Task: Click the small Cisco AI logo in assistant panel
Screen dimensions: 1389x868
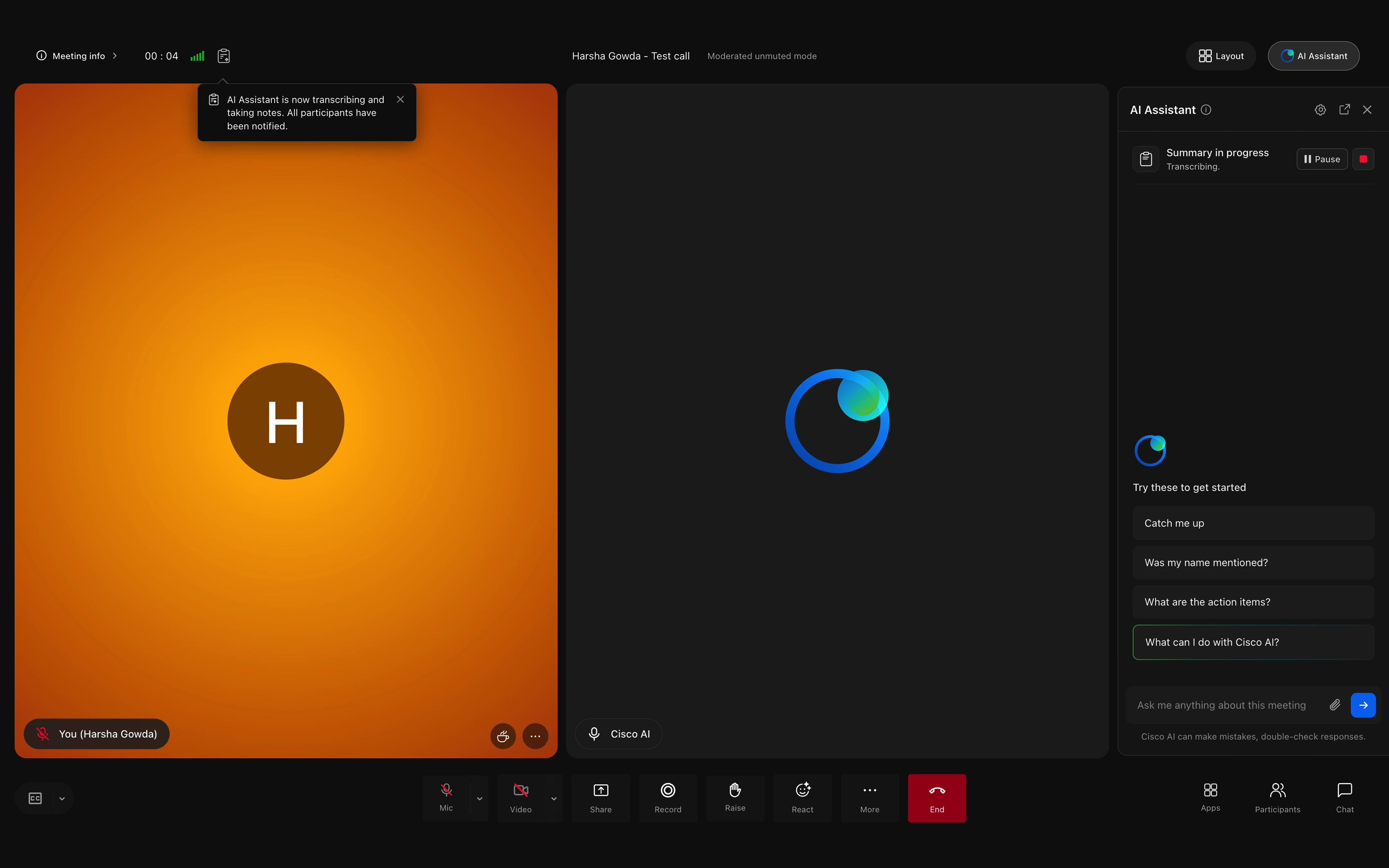Action: click(x=1150, y=451)
